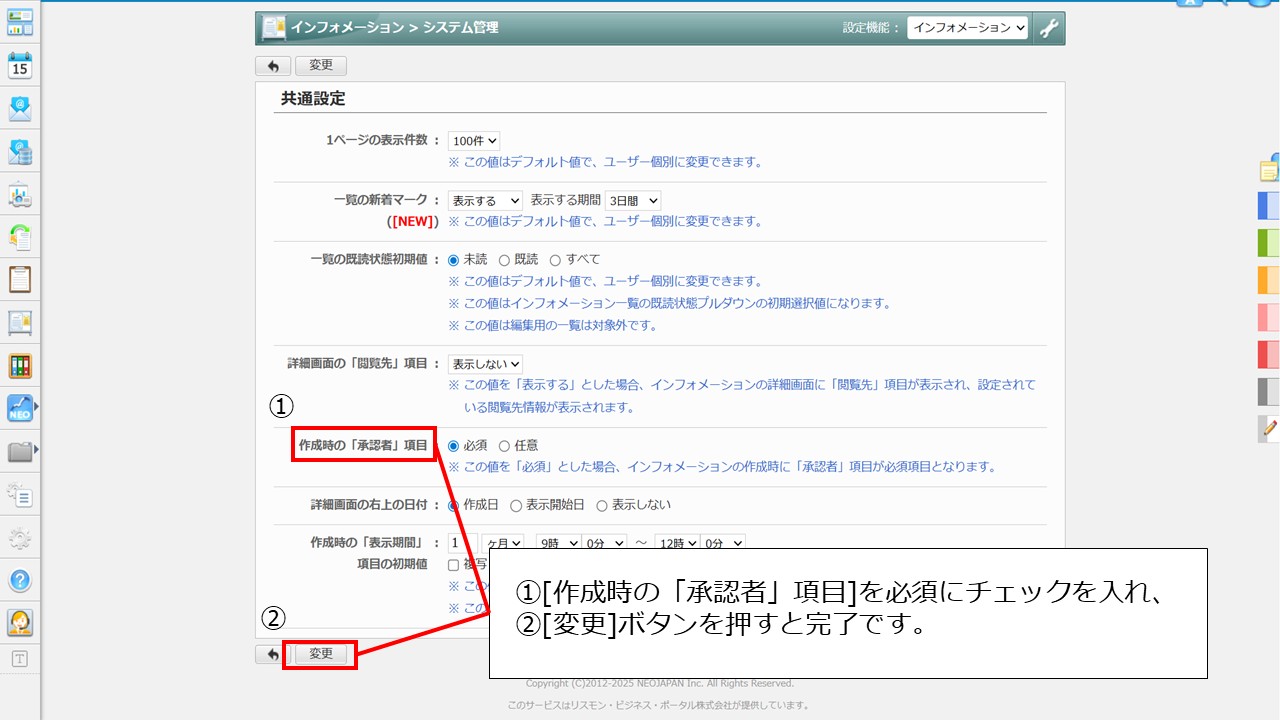The image size is (1280, 720).
Task: Click the pencil edit icon on right
Action: [x=1268, y=428]
